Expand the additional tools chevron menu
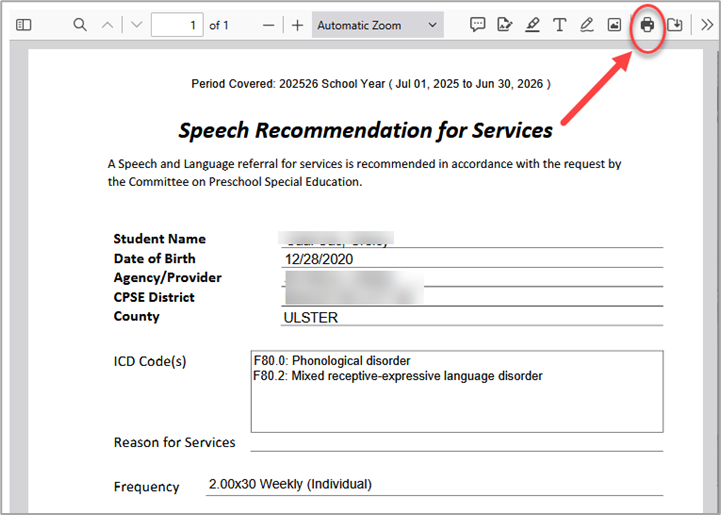This screenshot has height=515, width=721. [x=707, y=25]
